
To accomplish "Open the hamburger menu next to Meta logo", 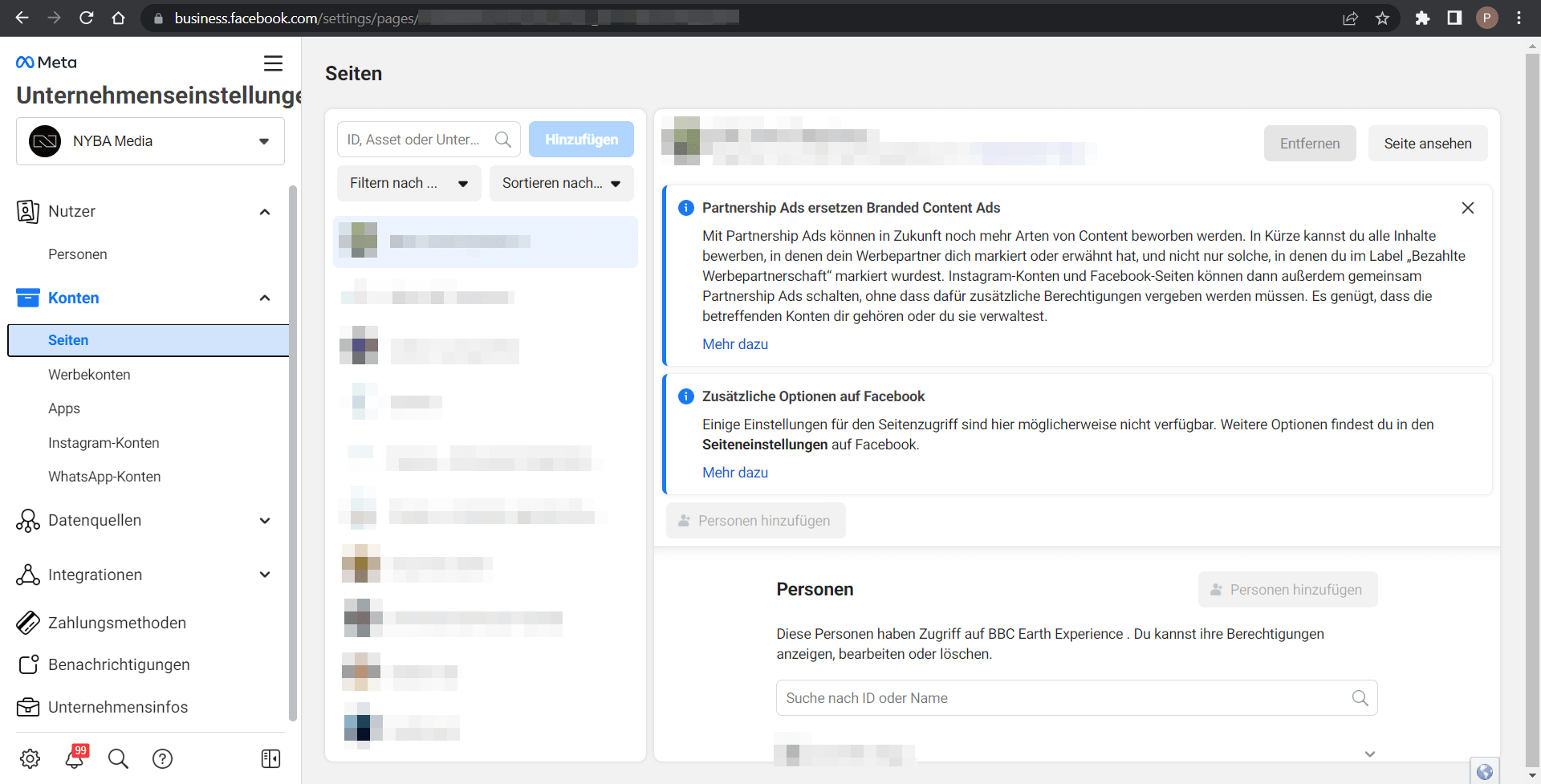I will click(x=273, y=63).
